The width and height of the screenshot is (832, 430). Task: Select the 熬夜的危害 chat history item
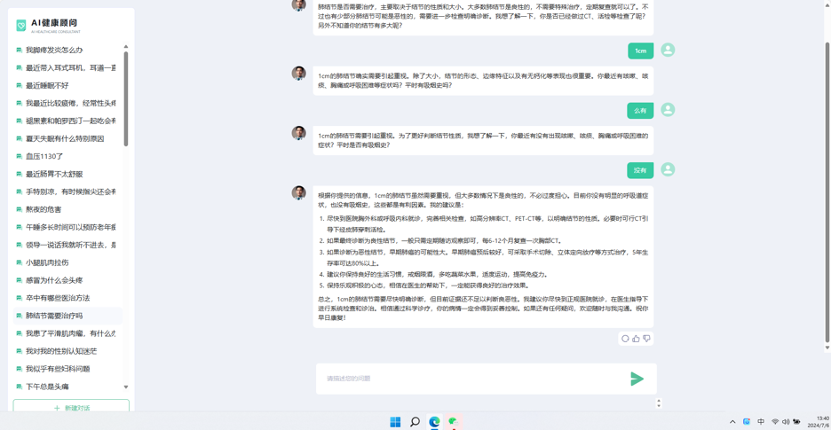point(44,209)
